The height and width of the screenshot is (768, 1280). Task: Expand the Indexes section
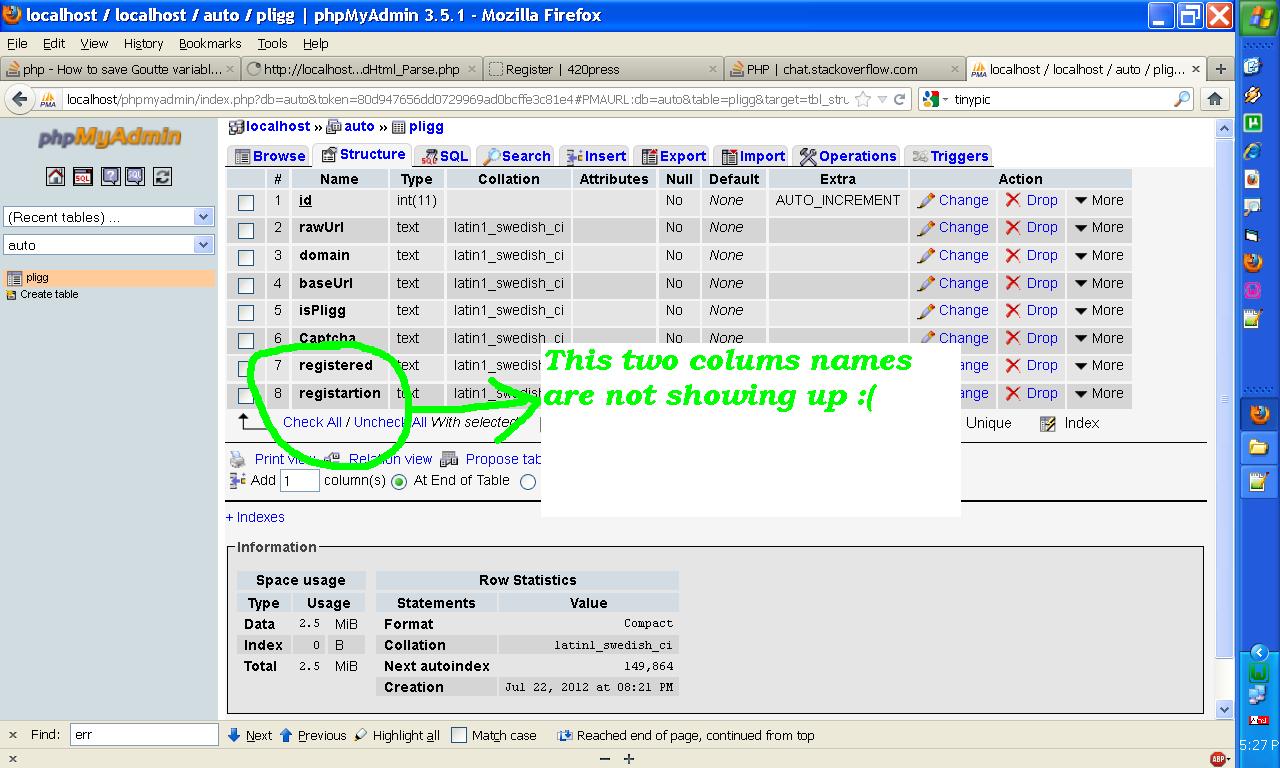pos(255,517)
